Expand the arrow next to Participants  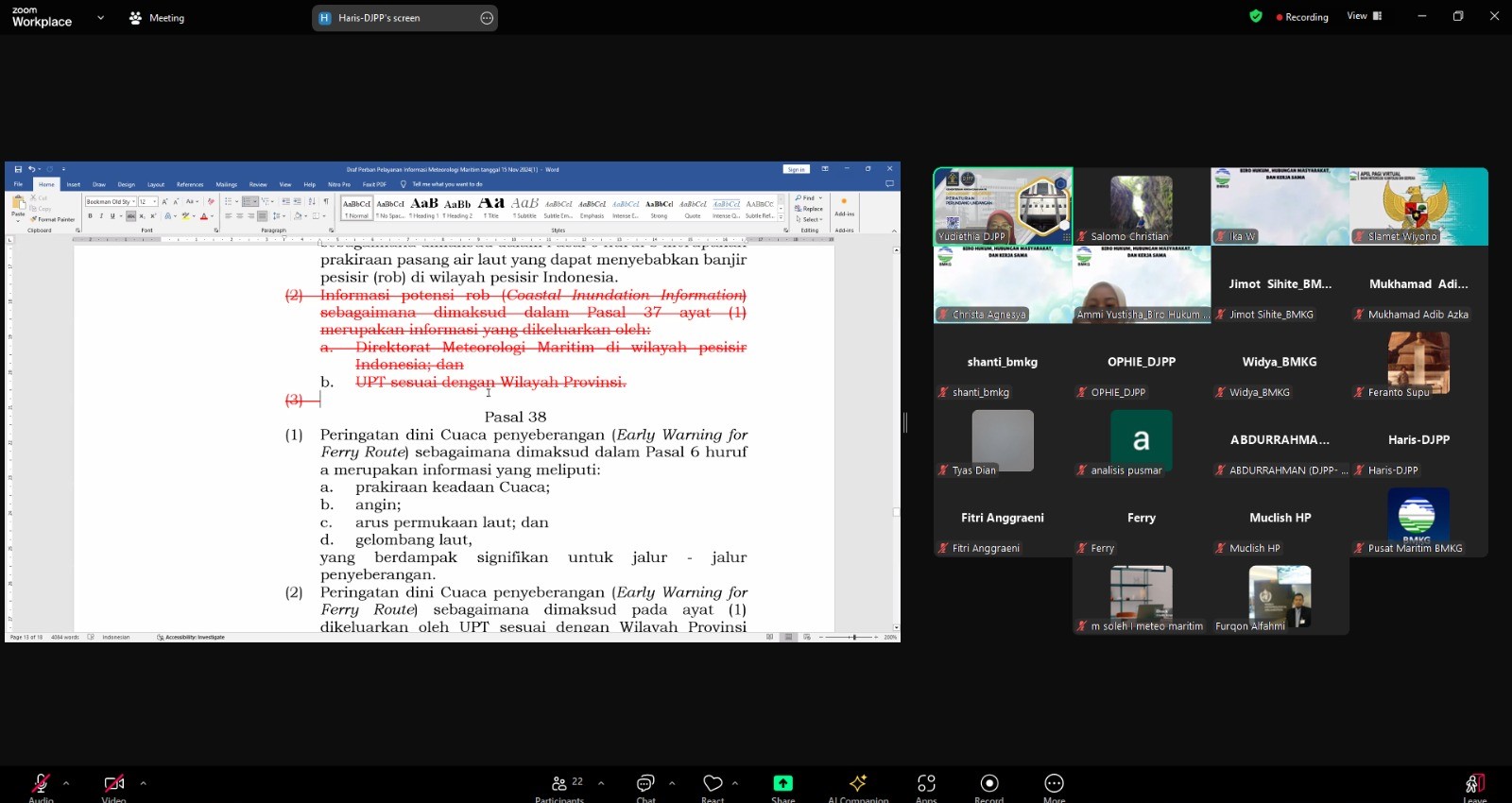tap(601, 783)
